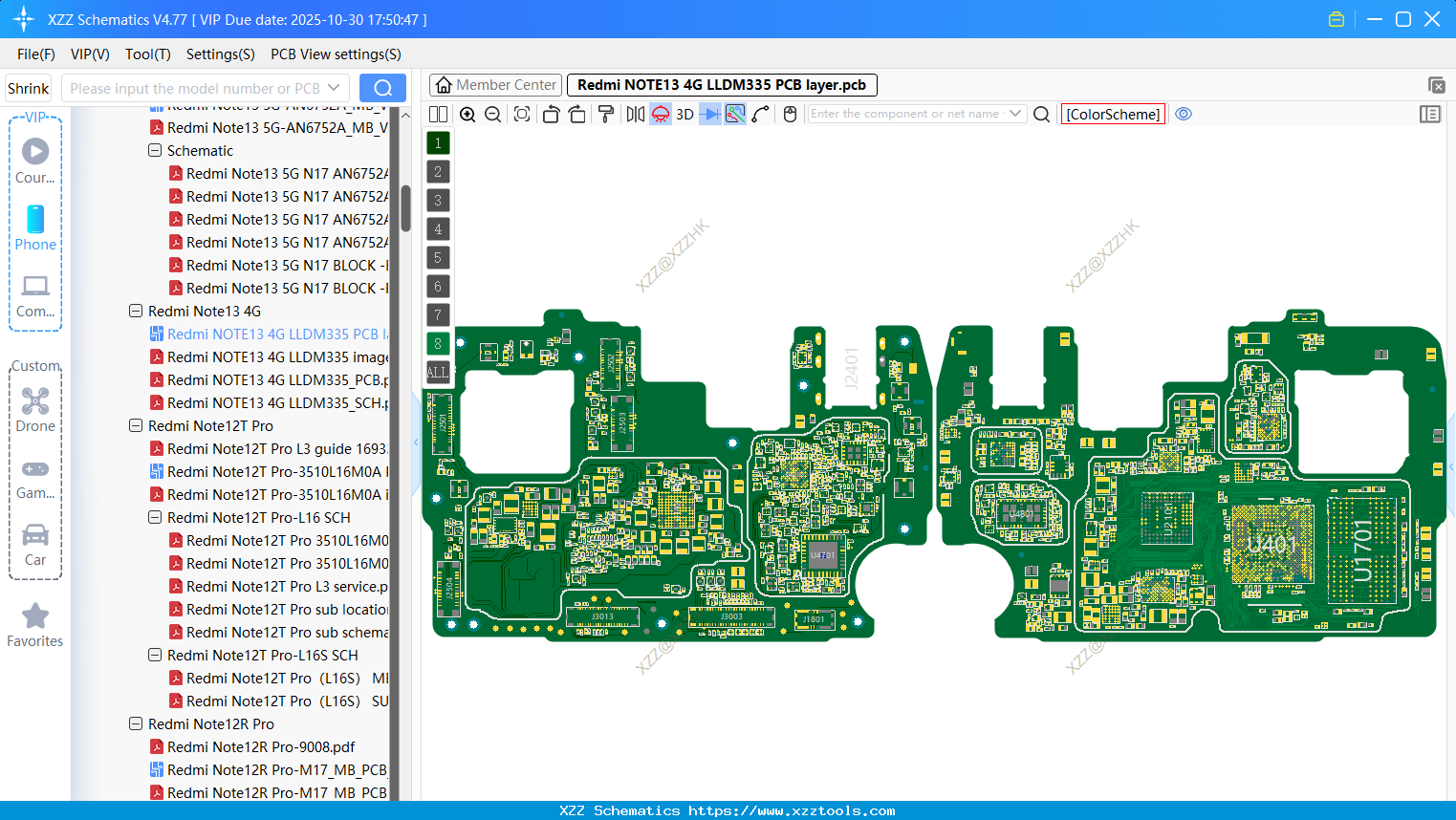Open the ColorScheme selector
1456x820 pixels.
pos(1113,114)
